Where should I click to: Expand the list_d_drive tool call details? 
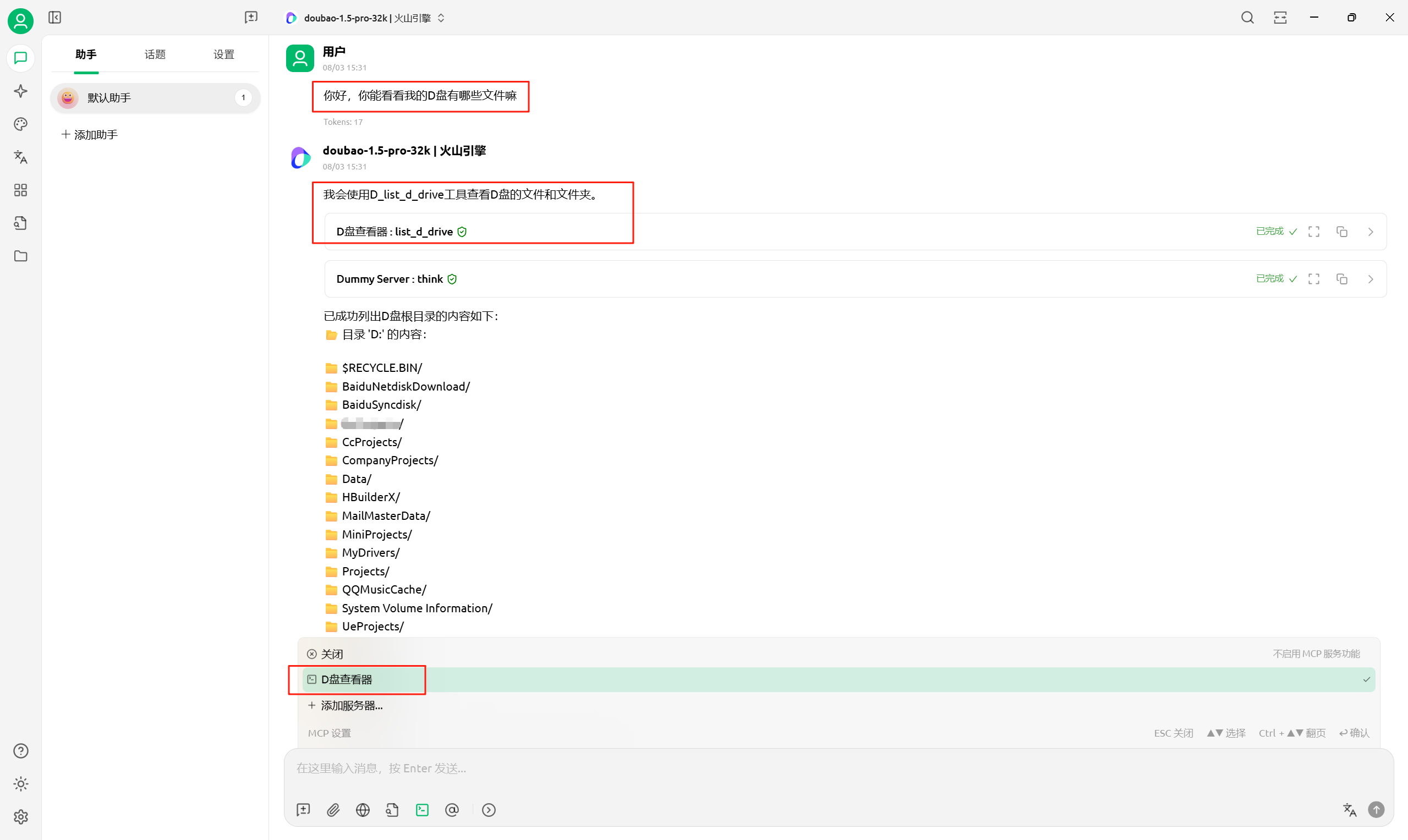[x=1371, y=232]
